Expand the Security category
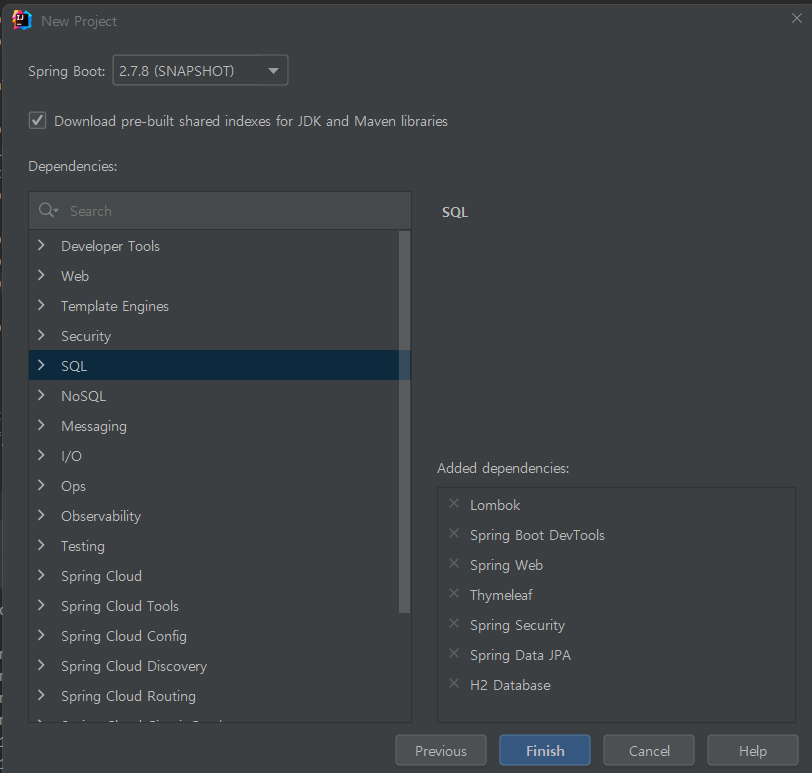The width and height of the screenshot is (812, 773). point(41,336)
